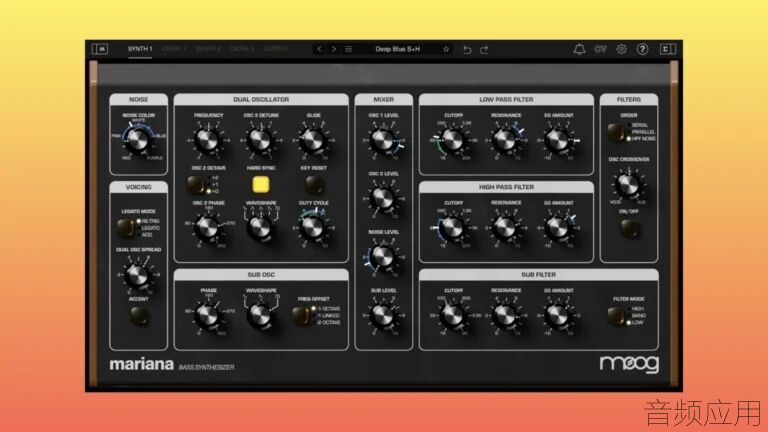This screenshot has height=432, width=768.
Task: Toggle the yellow Hard Sync button
Action: pos(261,185)
